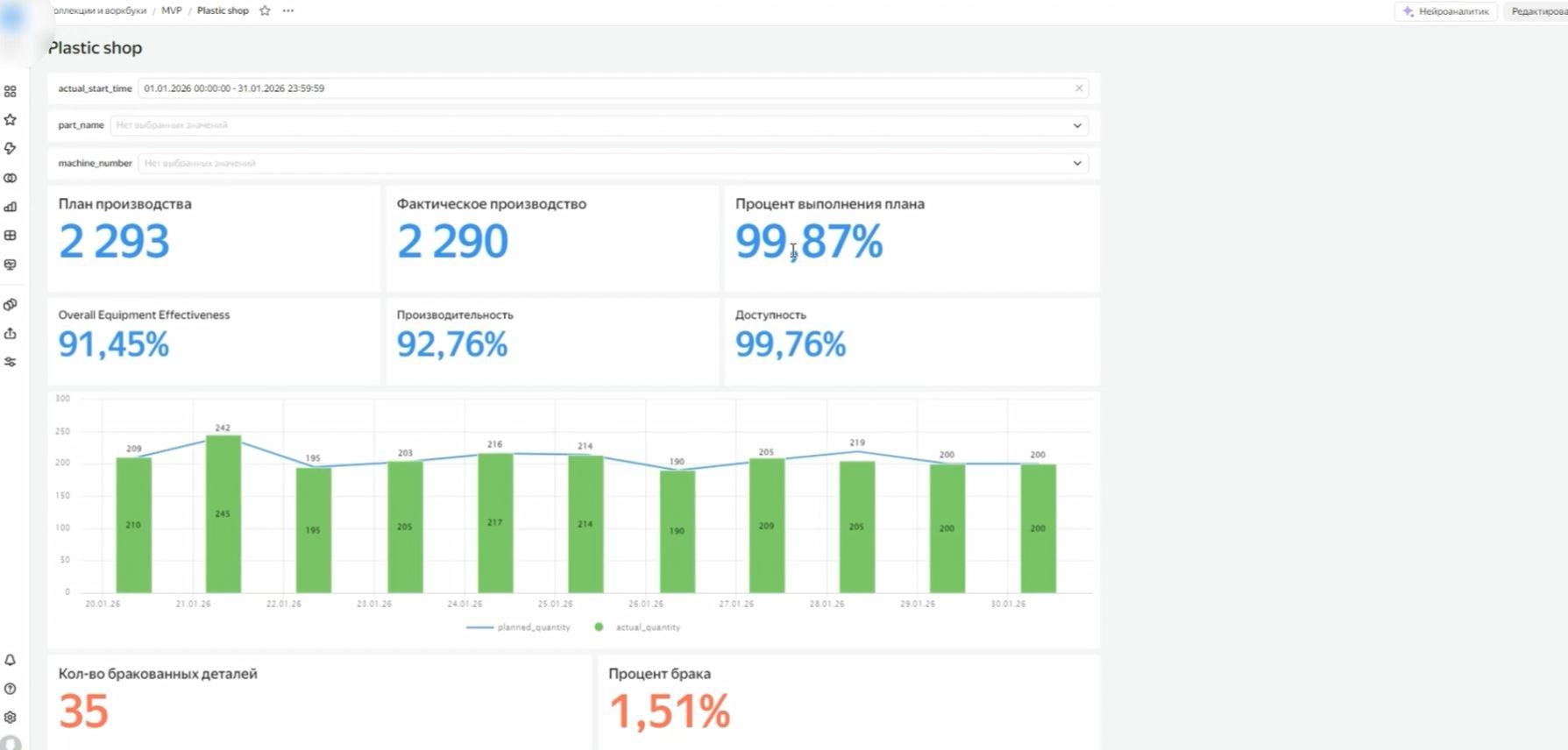The width and height of the screenshot is (1568, 750).
Task: Go to Коллекции и воркбуки breadcrumb
Action: [x=98, y=11]
